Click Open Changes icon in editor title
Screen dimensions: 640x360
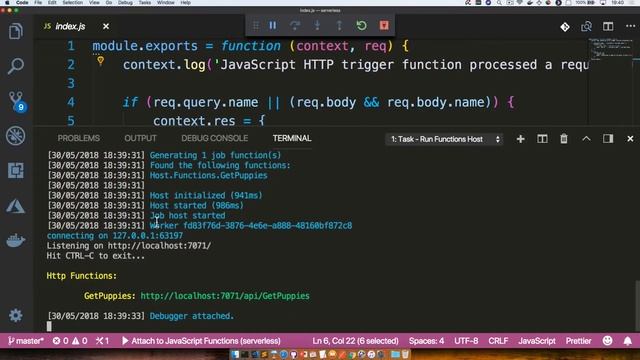[586, 27]
